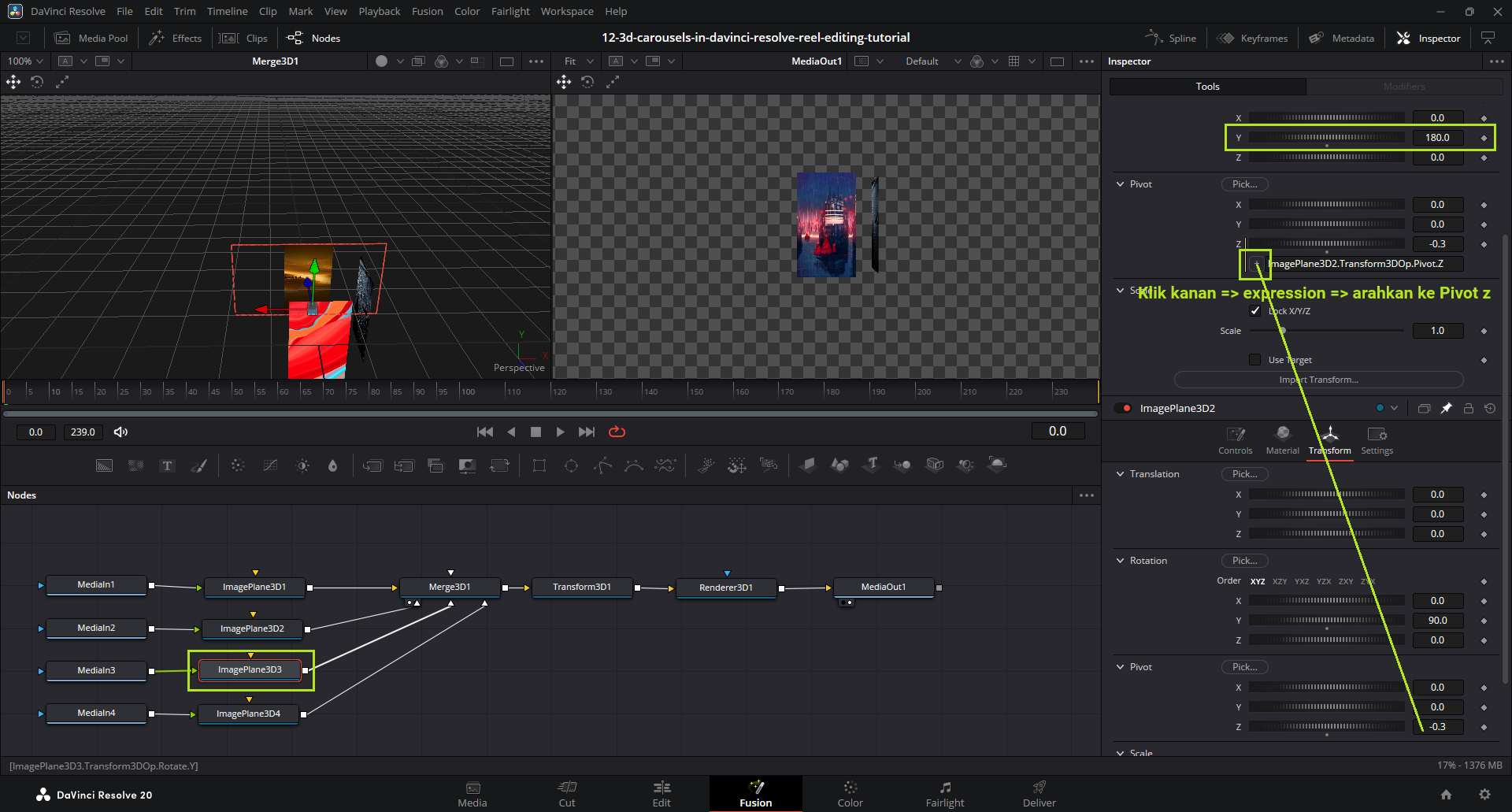Screen dimensions: 1512x812
Task: Switch to the Color page
Action: (x=850, y=794)
